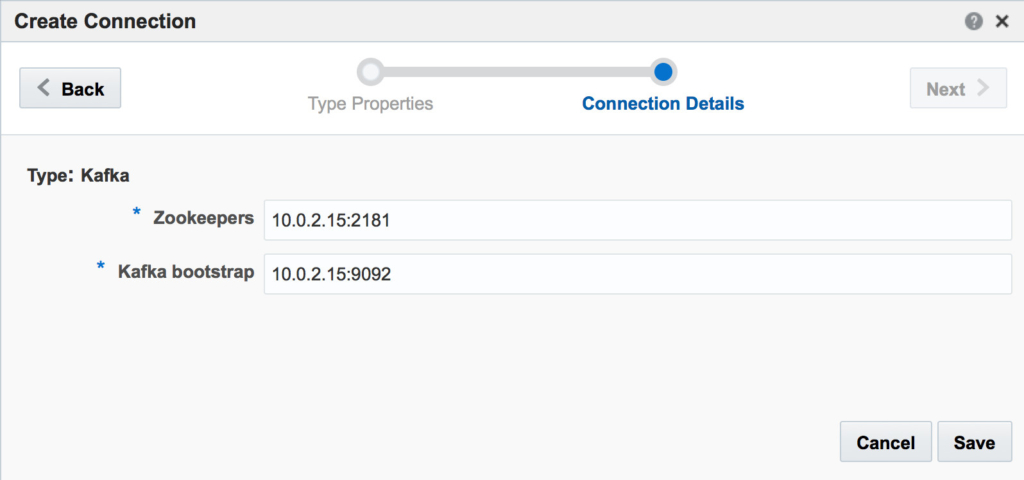Close the Create Connection dialog
Image resolution: width=1024 pixels, height=480 pixels.
(x=1002, y=22)
